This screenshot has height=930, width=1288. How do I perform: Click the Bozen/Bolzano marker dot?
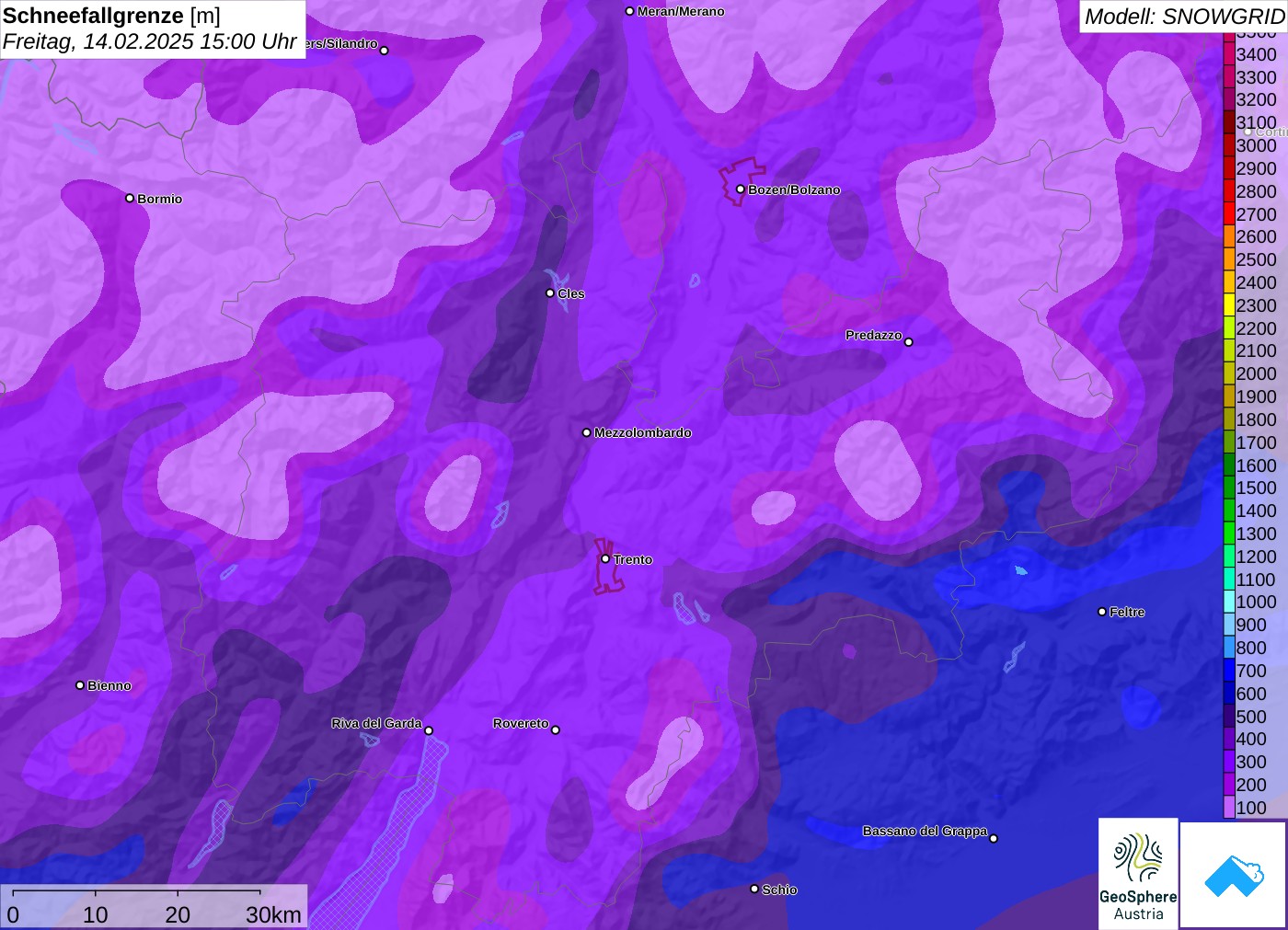[x=740, y=189]
